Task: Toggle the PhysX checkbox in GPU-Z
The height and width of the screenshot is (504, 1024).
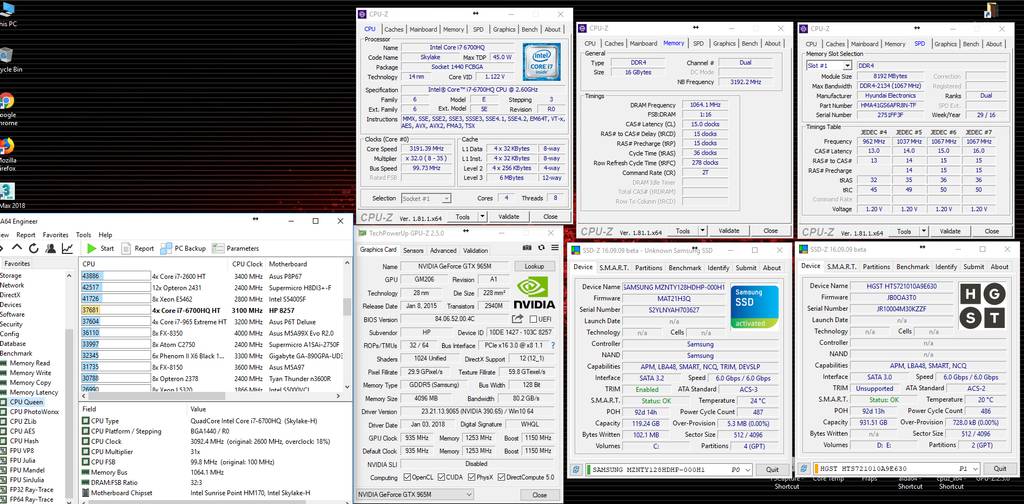Action: click(473, 477)
